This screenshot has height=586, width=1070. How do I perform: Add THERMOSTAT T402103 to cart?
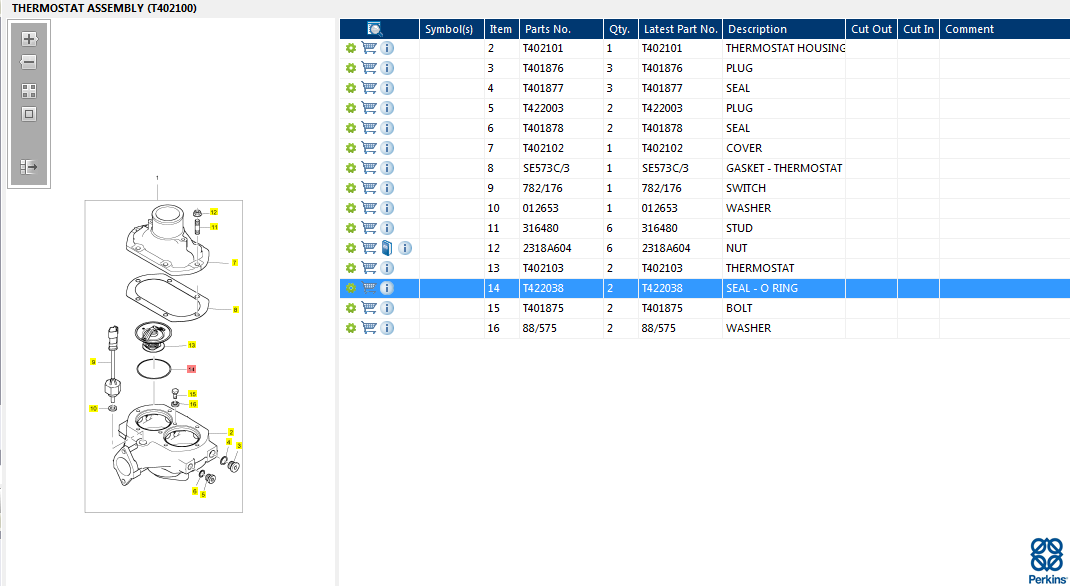(369, 268)
